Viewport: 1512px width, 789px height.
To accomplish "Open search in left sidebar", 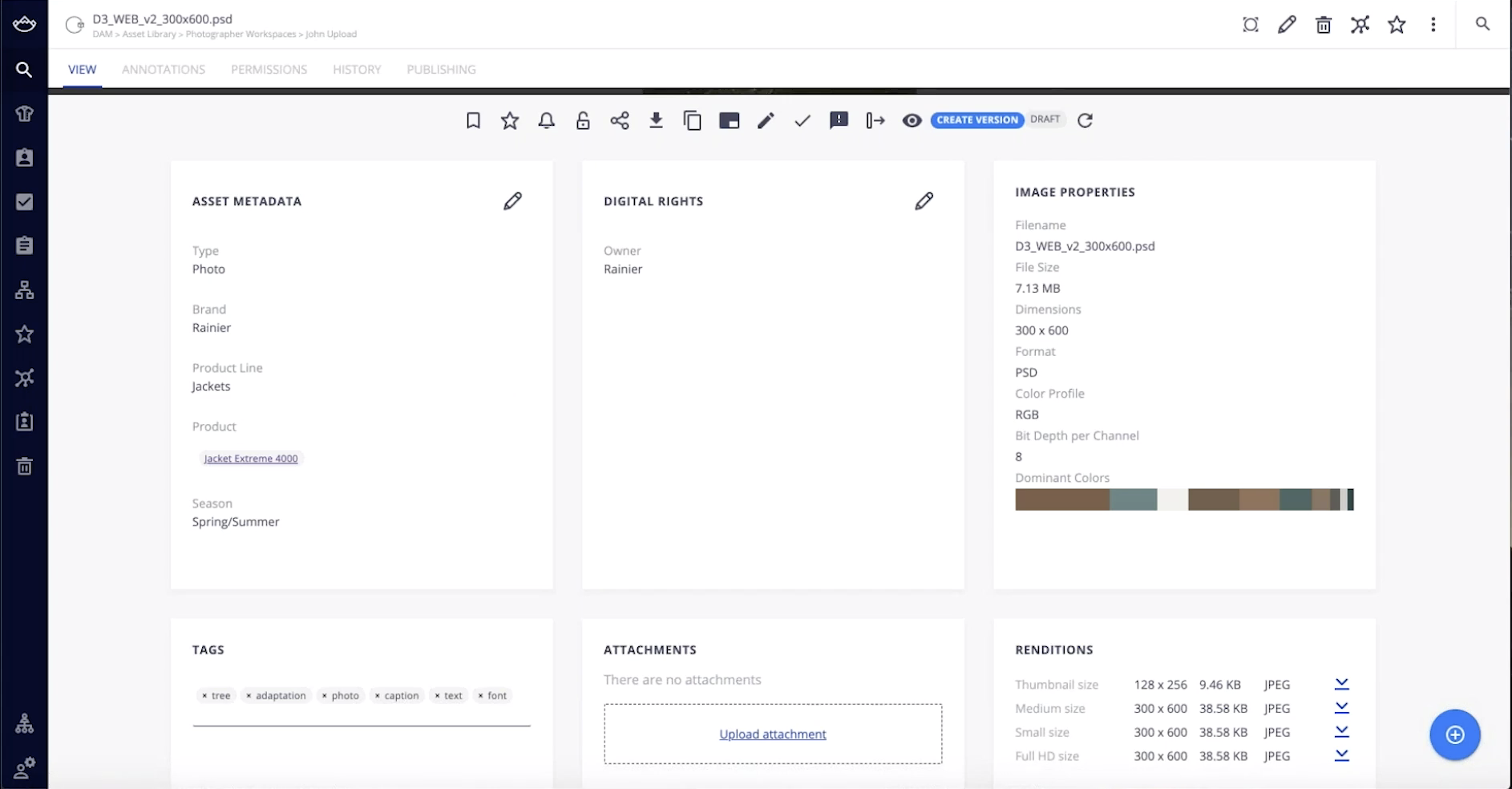I will (x=24, y=70).
